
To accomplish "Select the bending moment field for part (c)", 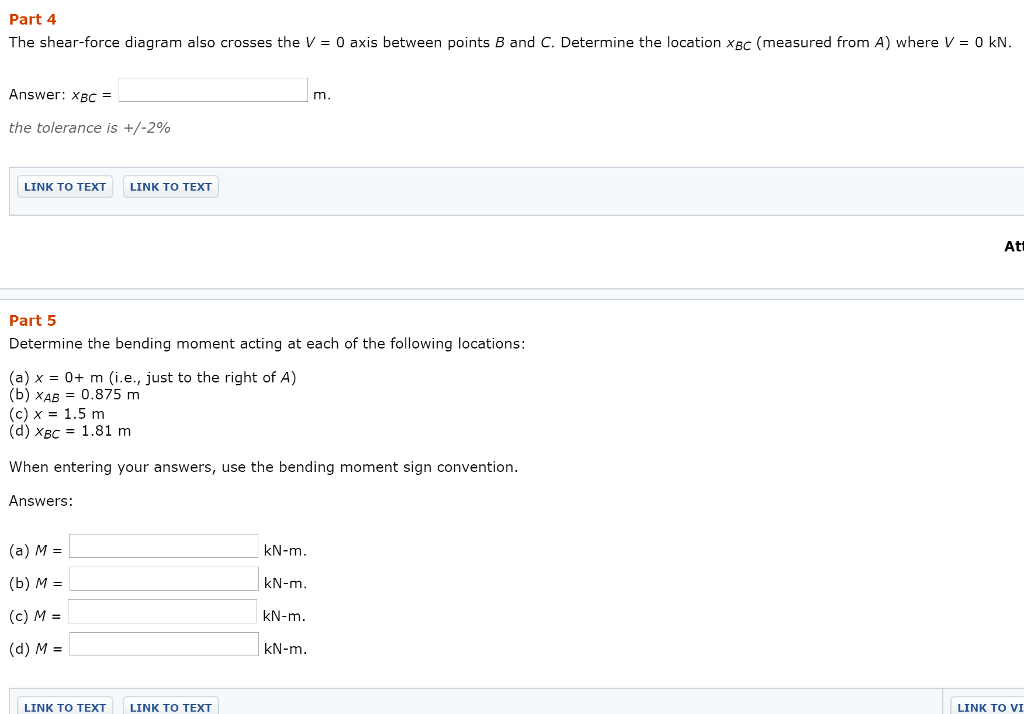I will click(x=163, y=610).
